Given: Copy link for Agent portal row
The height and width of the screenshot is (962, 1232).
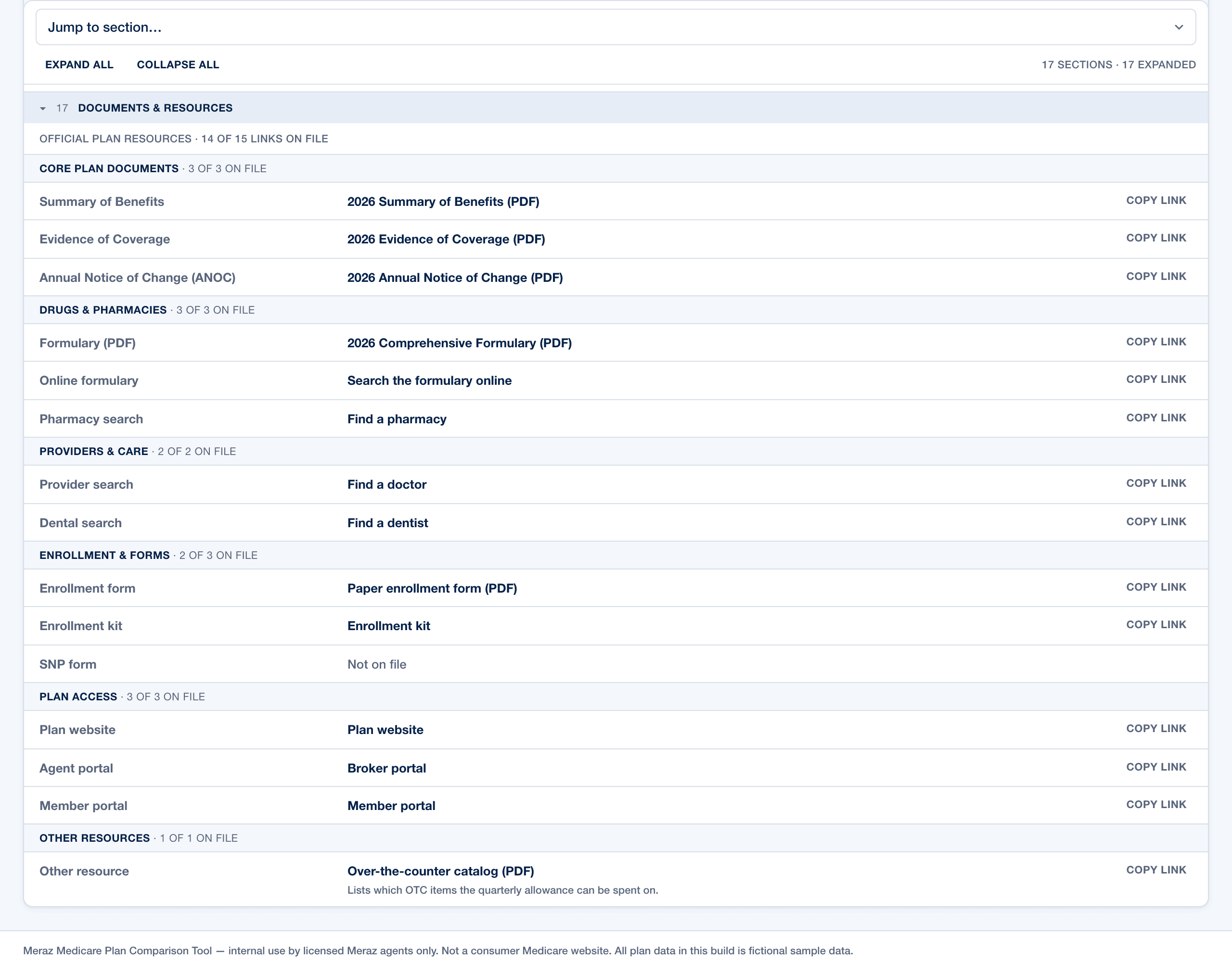Looking at the screenshot, I should click(x=1156, y=767).
